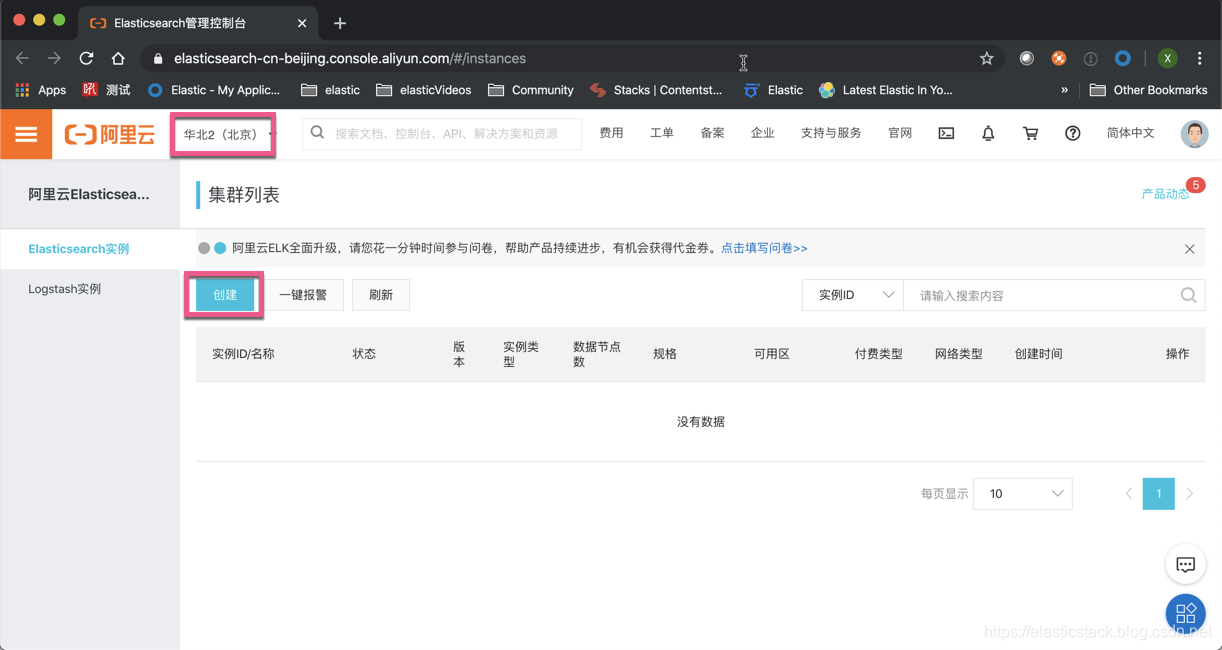
Task: Click the 状态 column header
Action: [364, 354]
